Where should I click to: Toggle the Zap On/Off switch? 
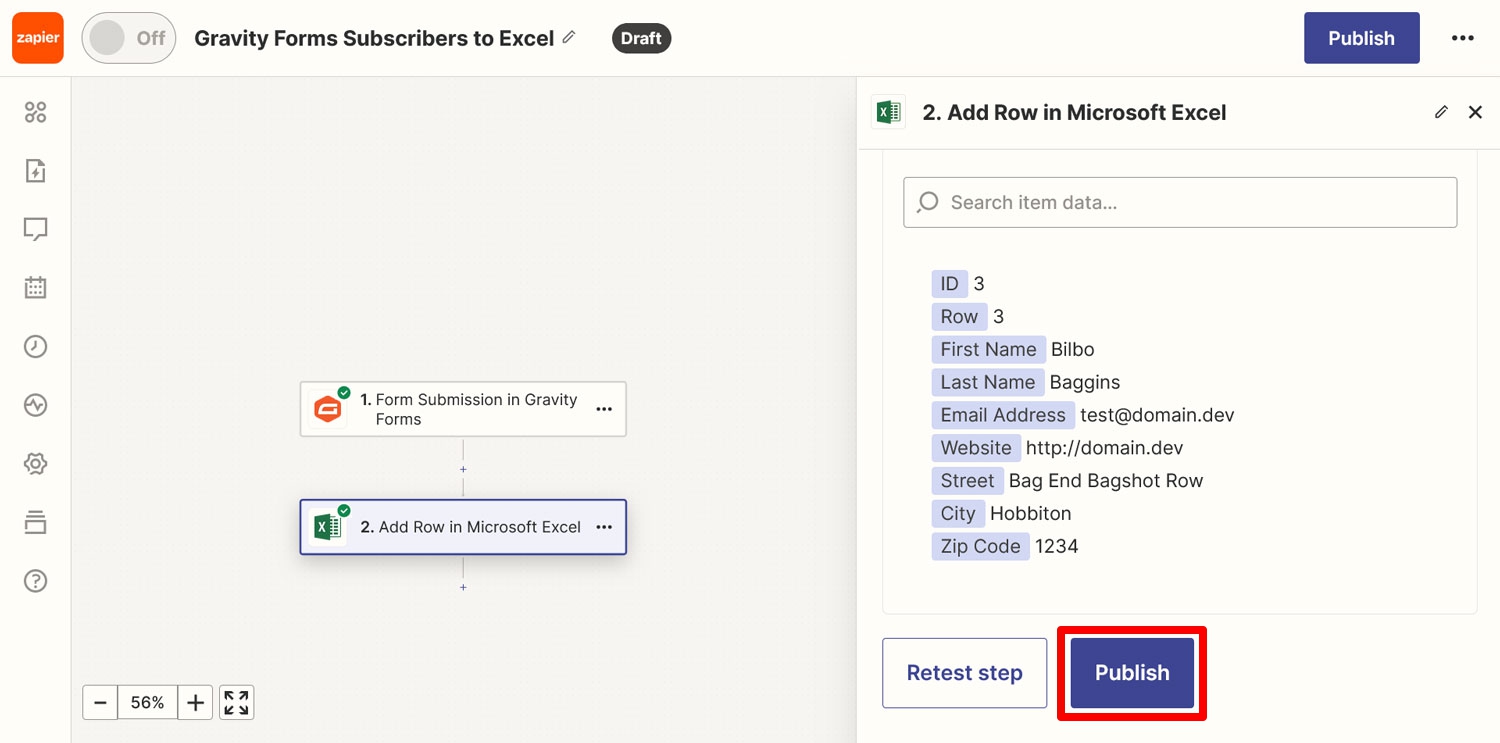(x=129, y=38)
